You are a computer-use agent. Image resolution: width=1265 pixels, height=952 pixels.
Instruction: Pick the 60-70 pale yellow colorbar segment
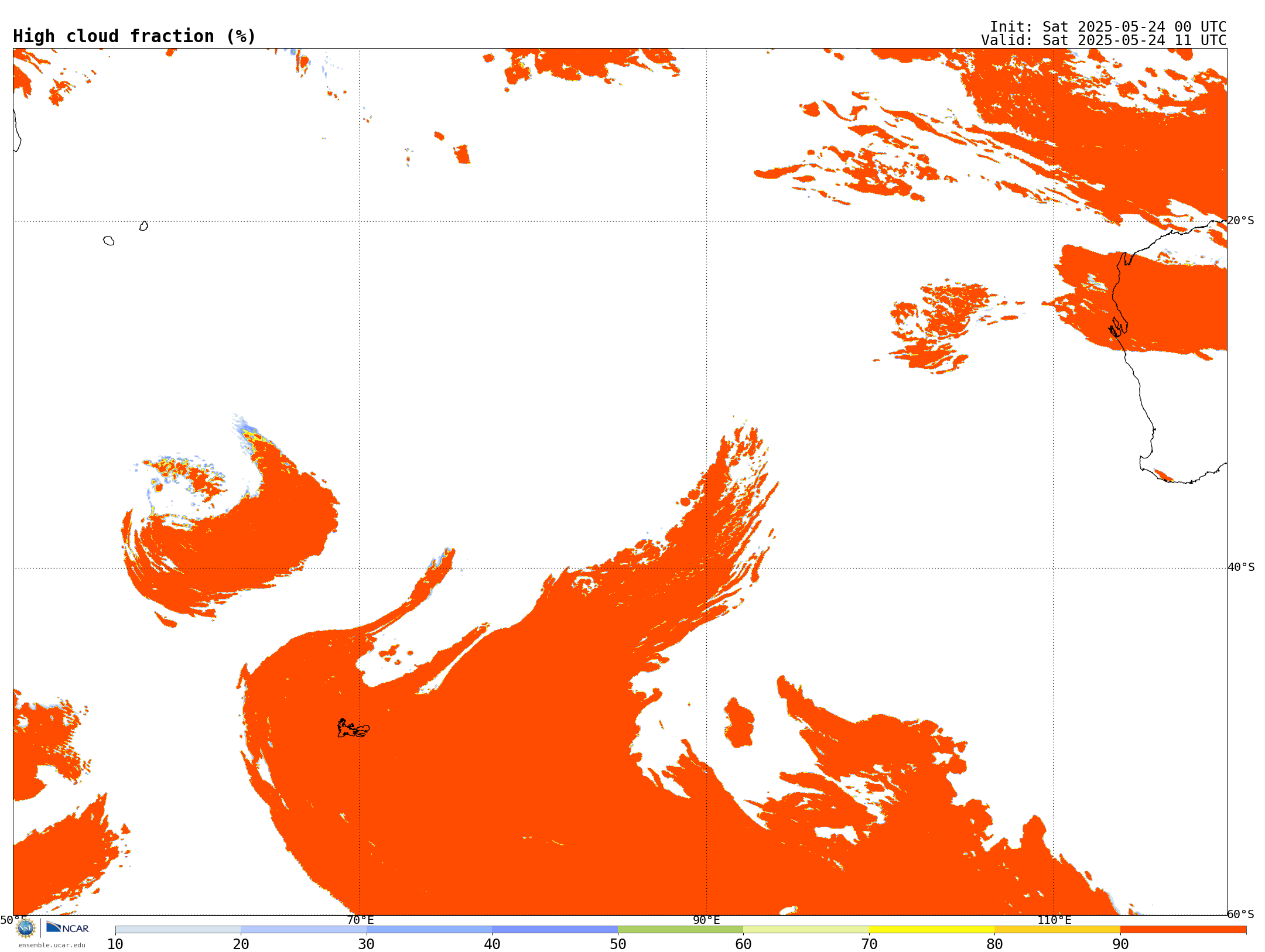pos(806,930)
